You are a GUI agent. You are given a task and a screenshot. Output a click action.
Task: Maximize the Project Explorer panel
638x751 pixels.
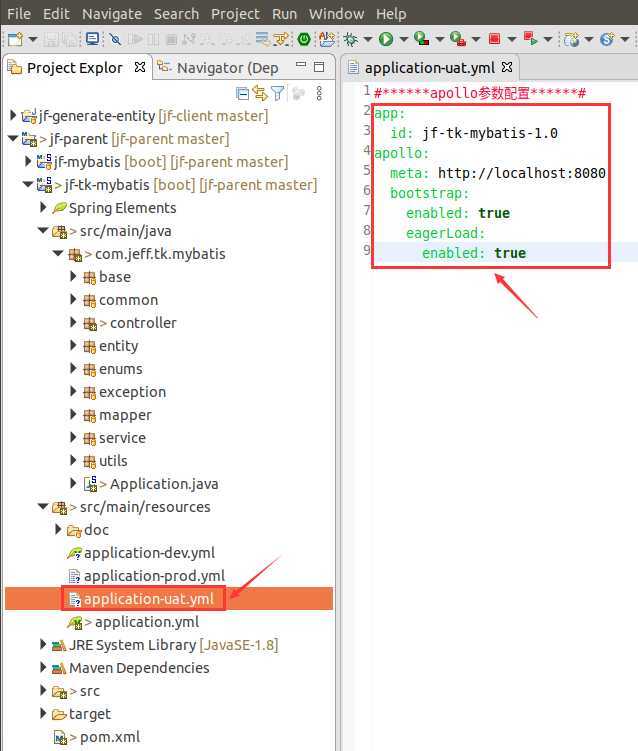click(319, 67)
